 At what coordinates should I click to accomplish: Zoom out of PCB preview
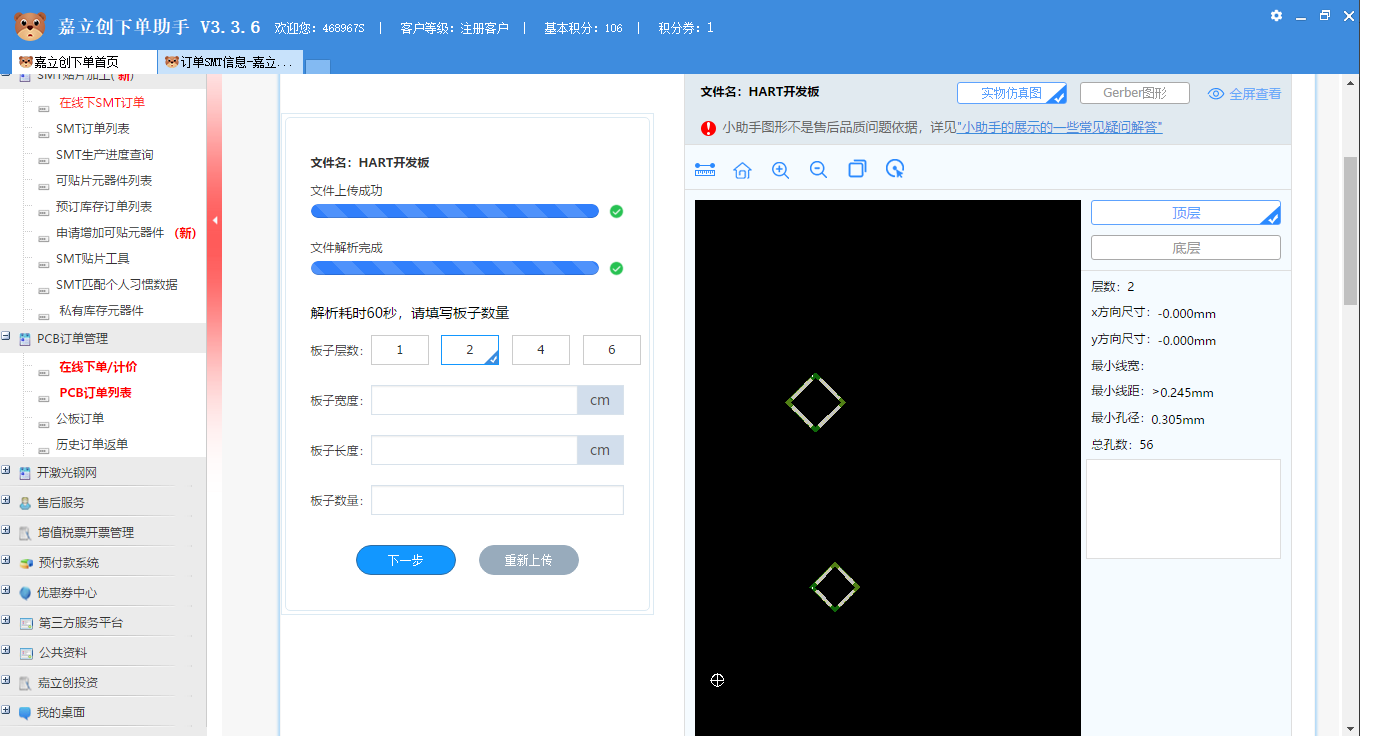point(818,170)
